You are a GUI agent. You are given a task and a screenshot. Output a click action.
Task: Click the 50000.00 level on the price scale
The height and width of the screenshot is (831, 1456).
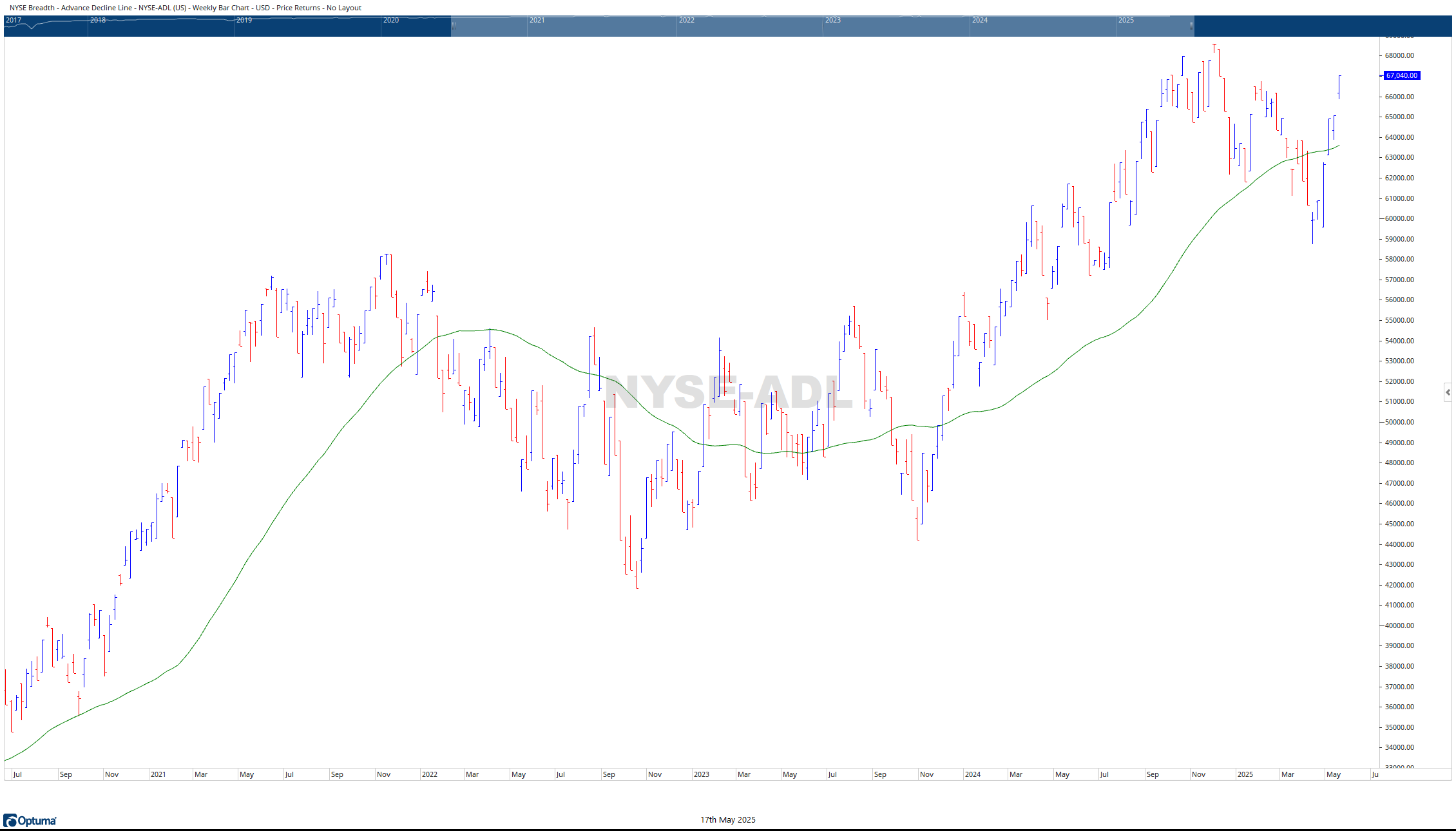pyautogui.click(x=1399, y=422)
